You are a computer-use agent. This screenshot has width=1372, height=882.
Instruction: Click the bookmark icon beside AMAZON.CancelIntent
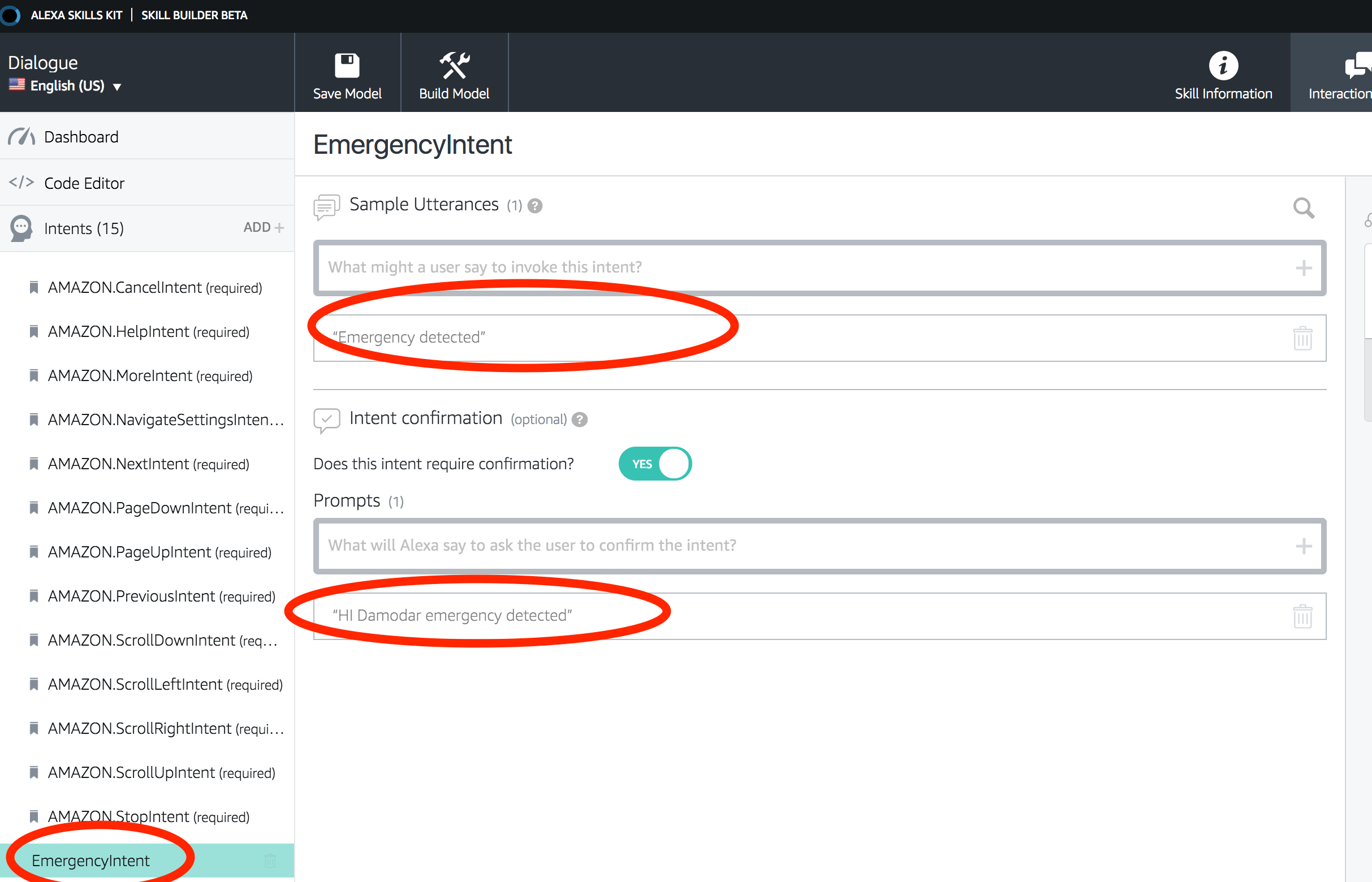tap(34, 287)
